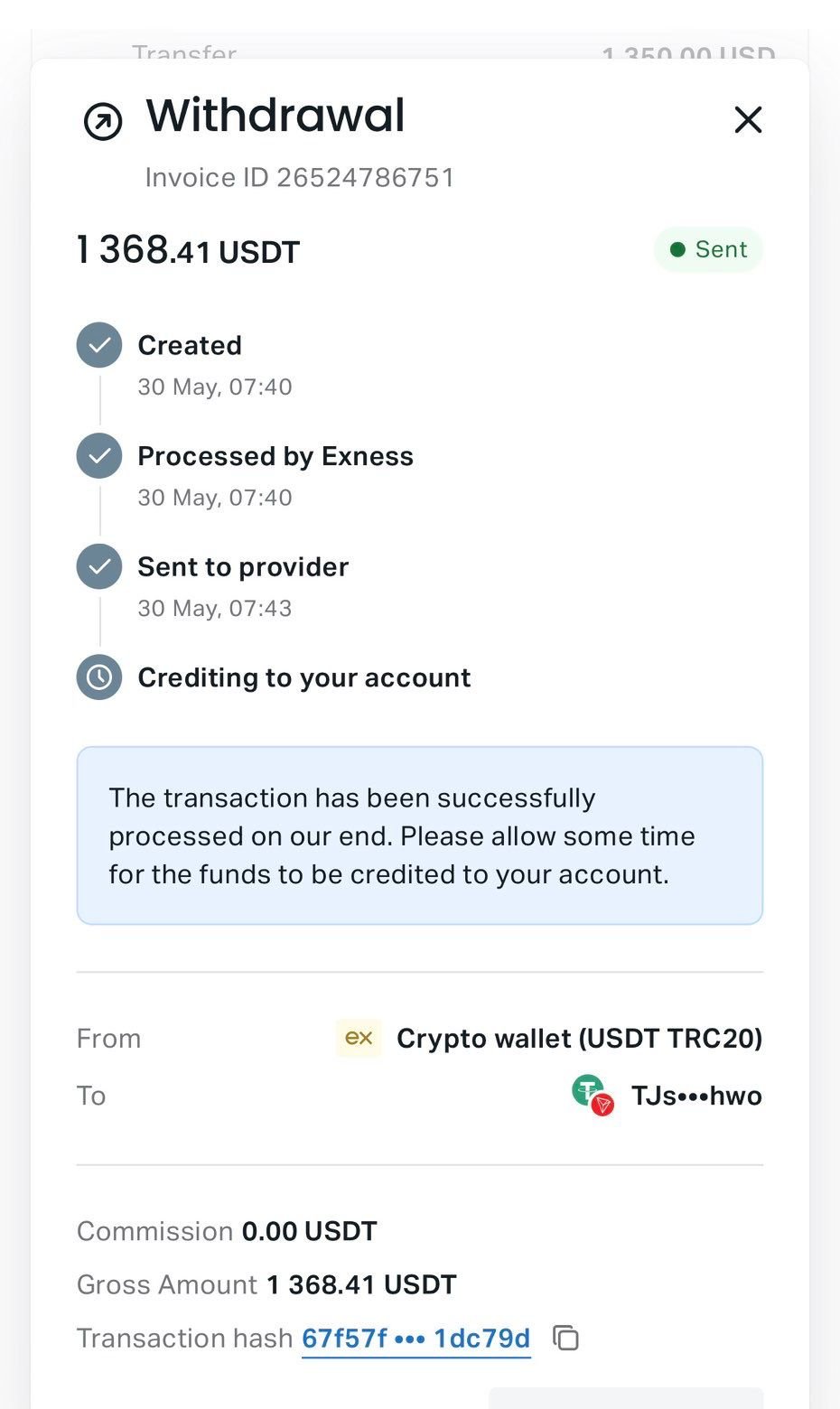Click the Crypto wallet (USDT TRC20) label
The height and width of the screenshot is (1409, 840).
pyautogui.click(x=579, y=1038)
